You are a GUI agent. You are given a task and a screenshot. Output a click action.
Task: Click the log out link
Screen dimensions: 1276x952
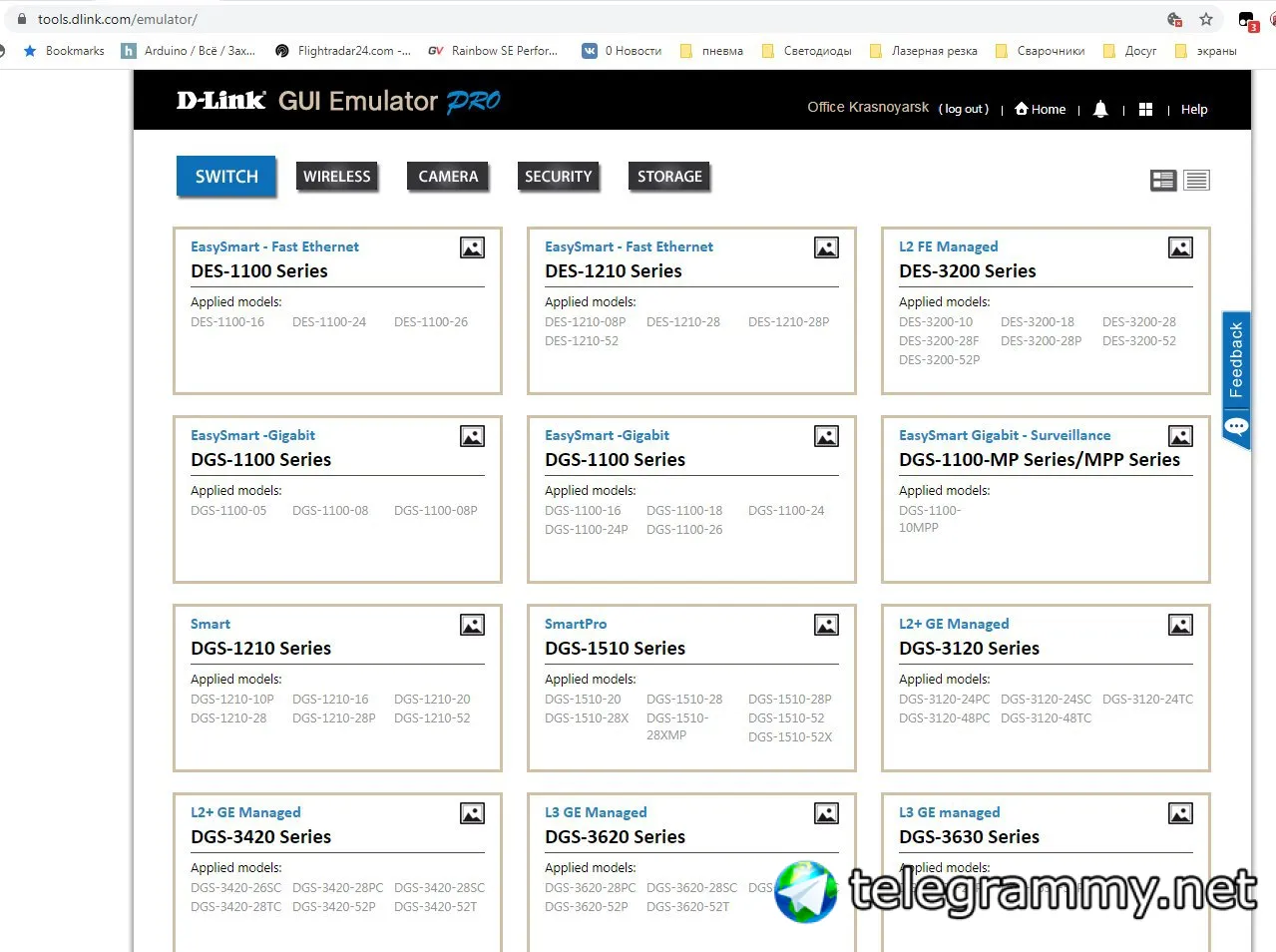(x=964, y=109)
